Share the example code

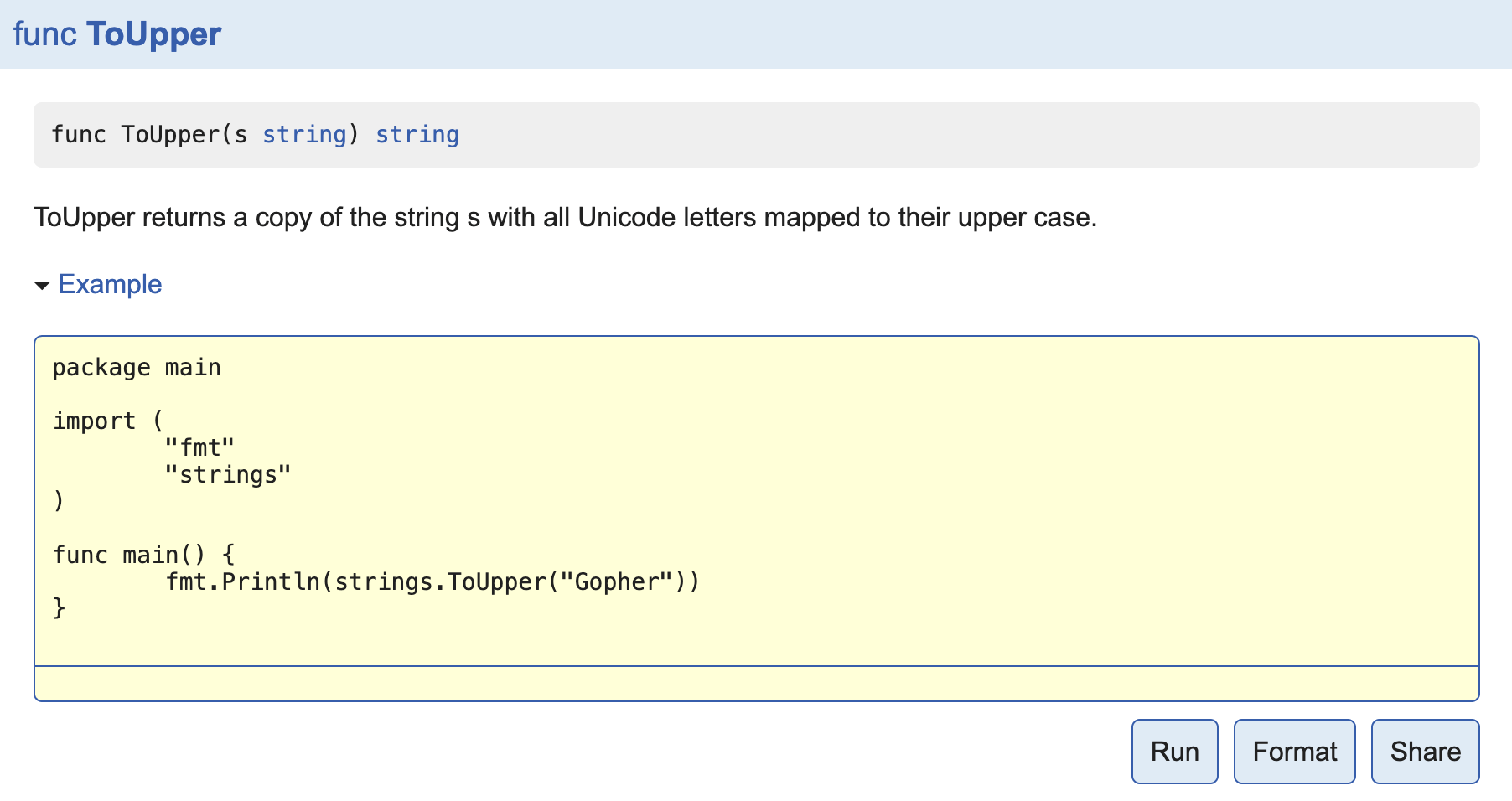pos(1425,752)
